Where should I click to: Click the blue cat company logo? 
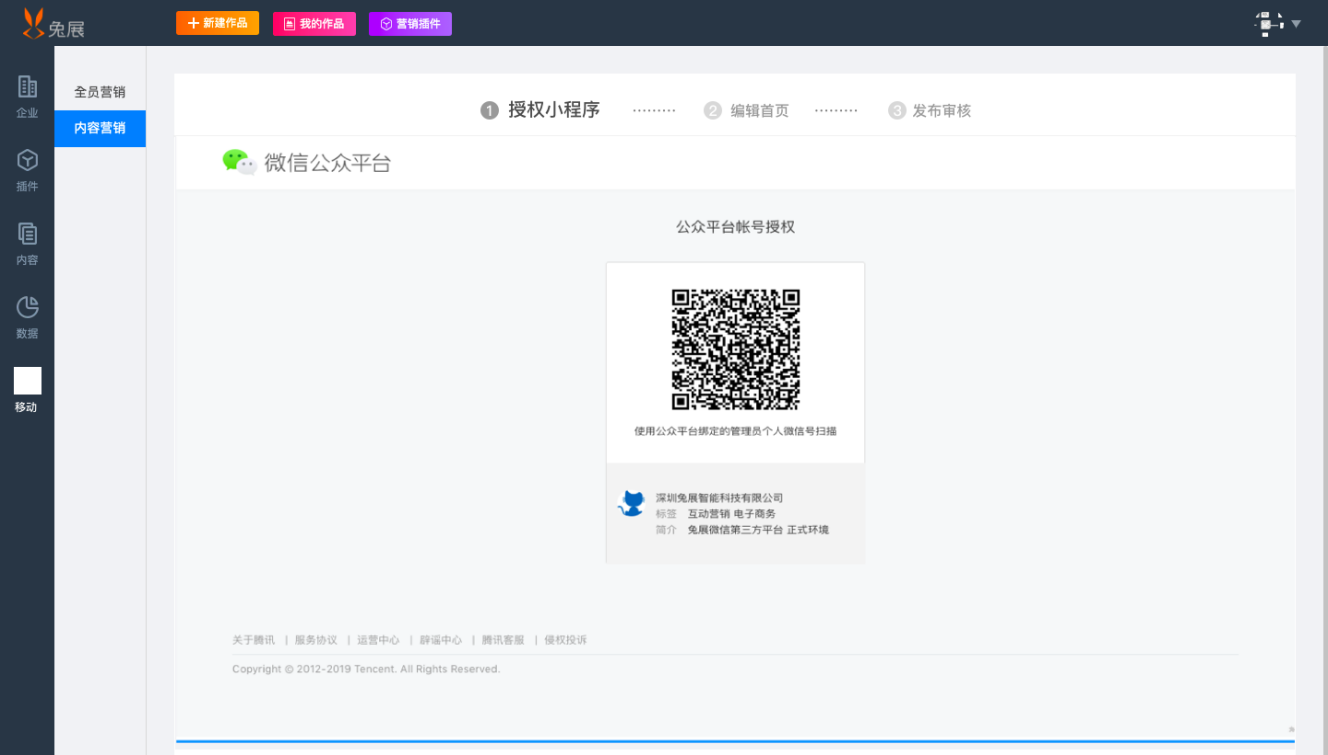tap(631, 503)
